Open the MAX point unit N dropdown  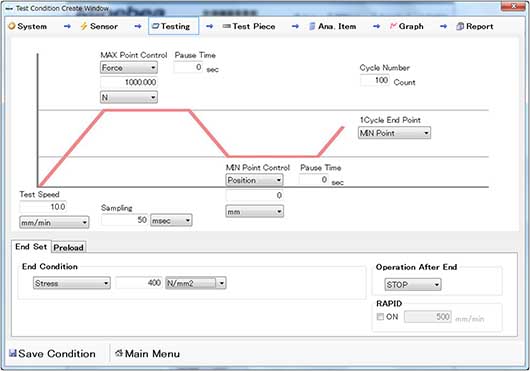click(x=129, y=97)
